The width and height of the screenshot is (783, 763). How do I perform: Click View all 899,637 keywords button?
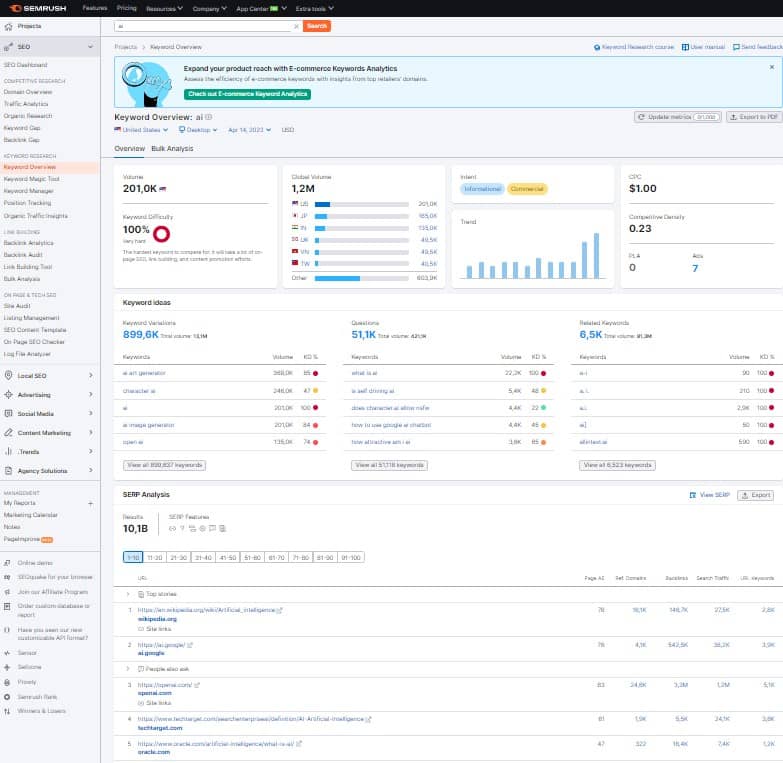(164, 465)
